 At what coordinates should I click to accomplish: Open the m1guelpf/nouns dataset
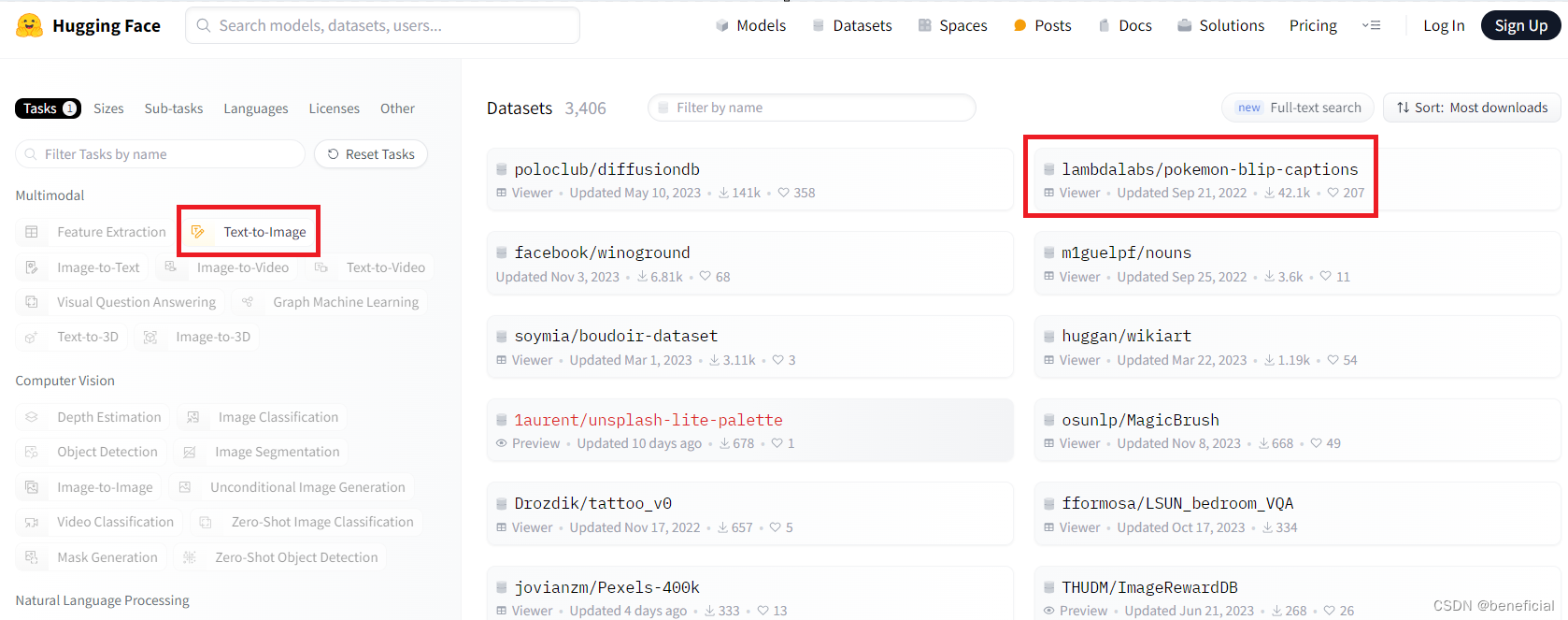click(x=1297, y=264)
